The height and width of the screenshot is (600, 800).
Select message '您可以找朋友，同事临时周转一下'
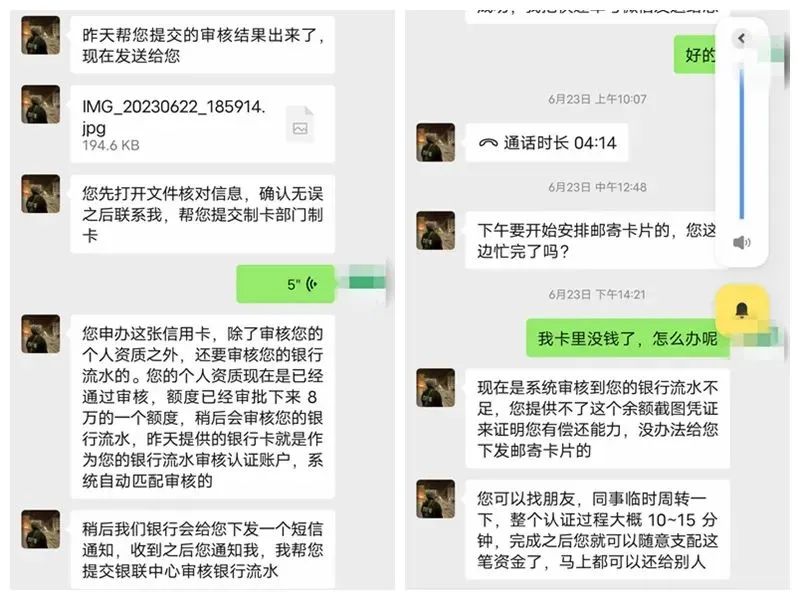tap(597, 530)
